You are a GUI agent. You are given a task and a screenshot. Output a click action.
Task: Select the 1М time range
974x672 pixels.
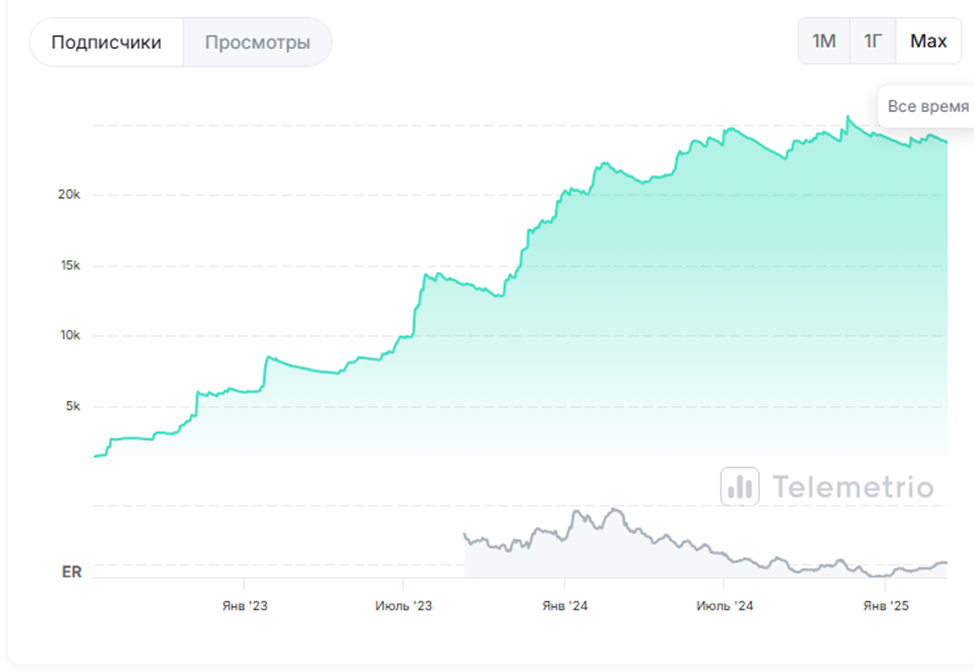(824, 41)
